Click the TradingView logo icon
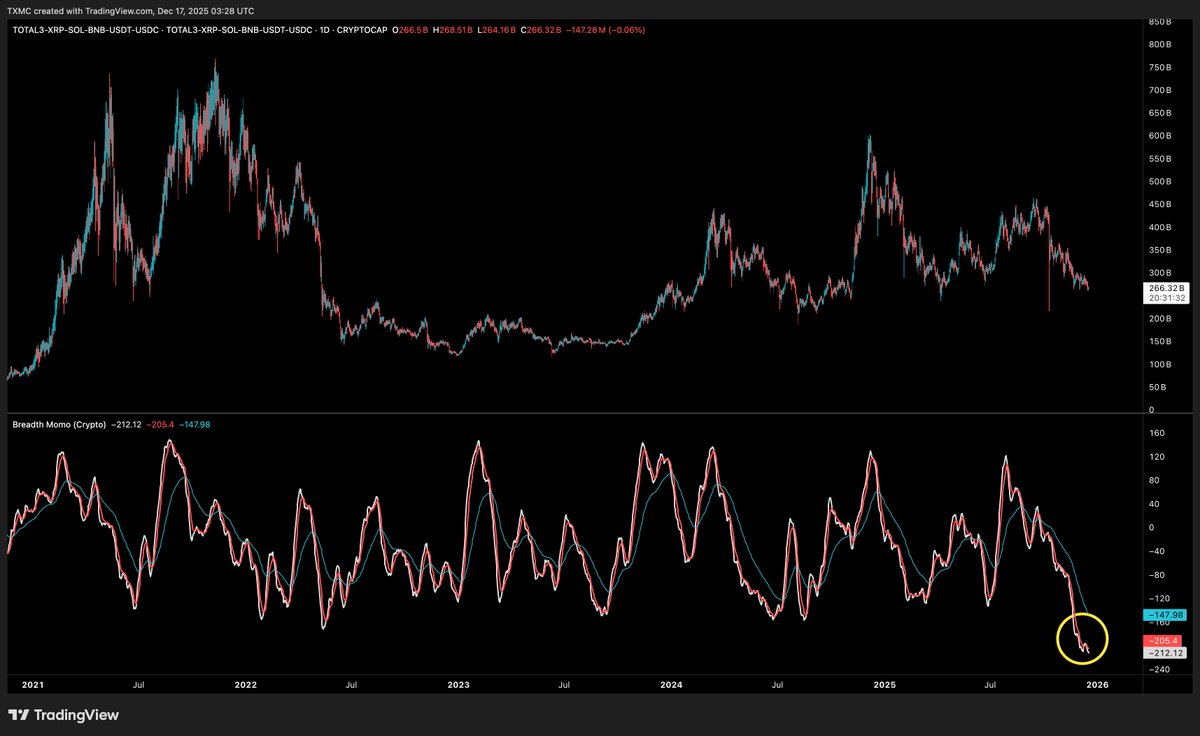This screenshot has width=1200, height=736. pos(17,716)
